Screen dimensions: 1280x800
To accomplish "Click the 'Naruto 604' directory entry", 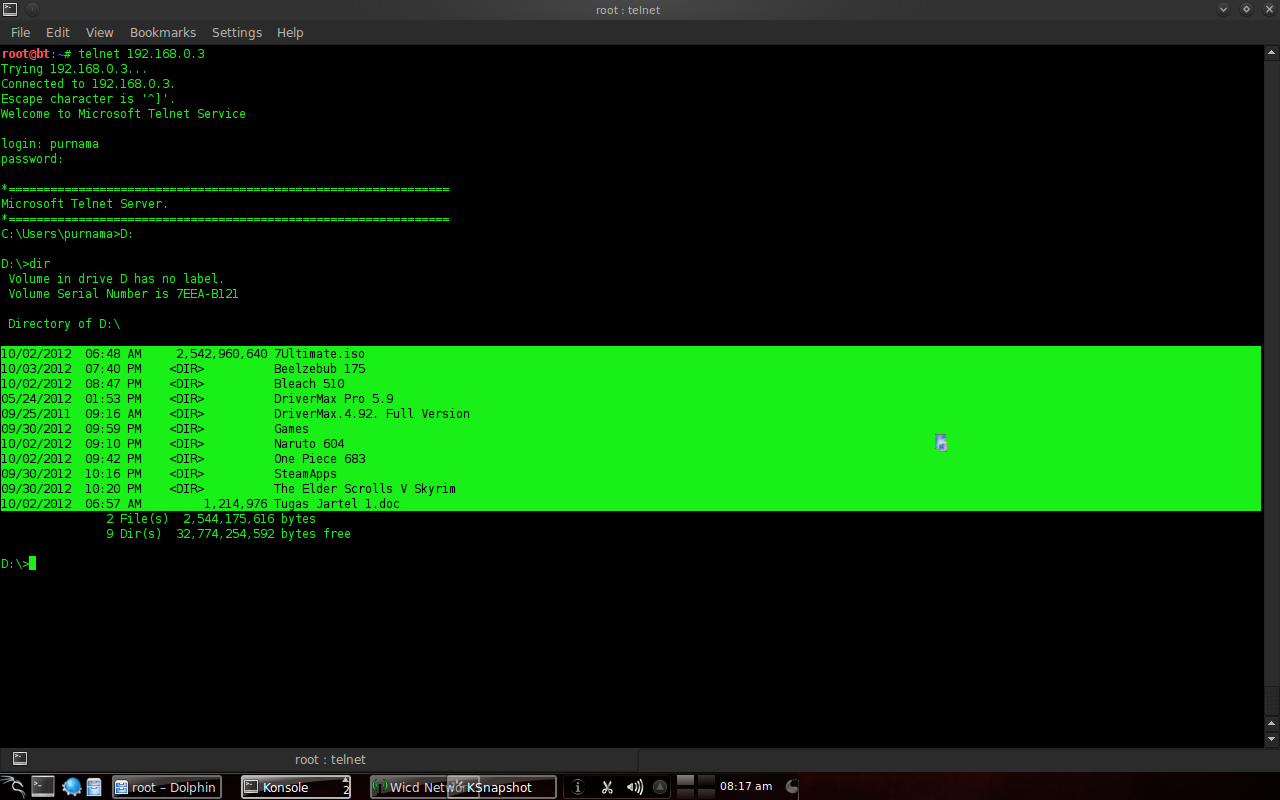I will click(x=309, y=444).
